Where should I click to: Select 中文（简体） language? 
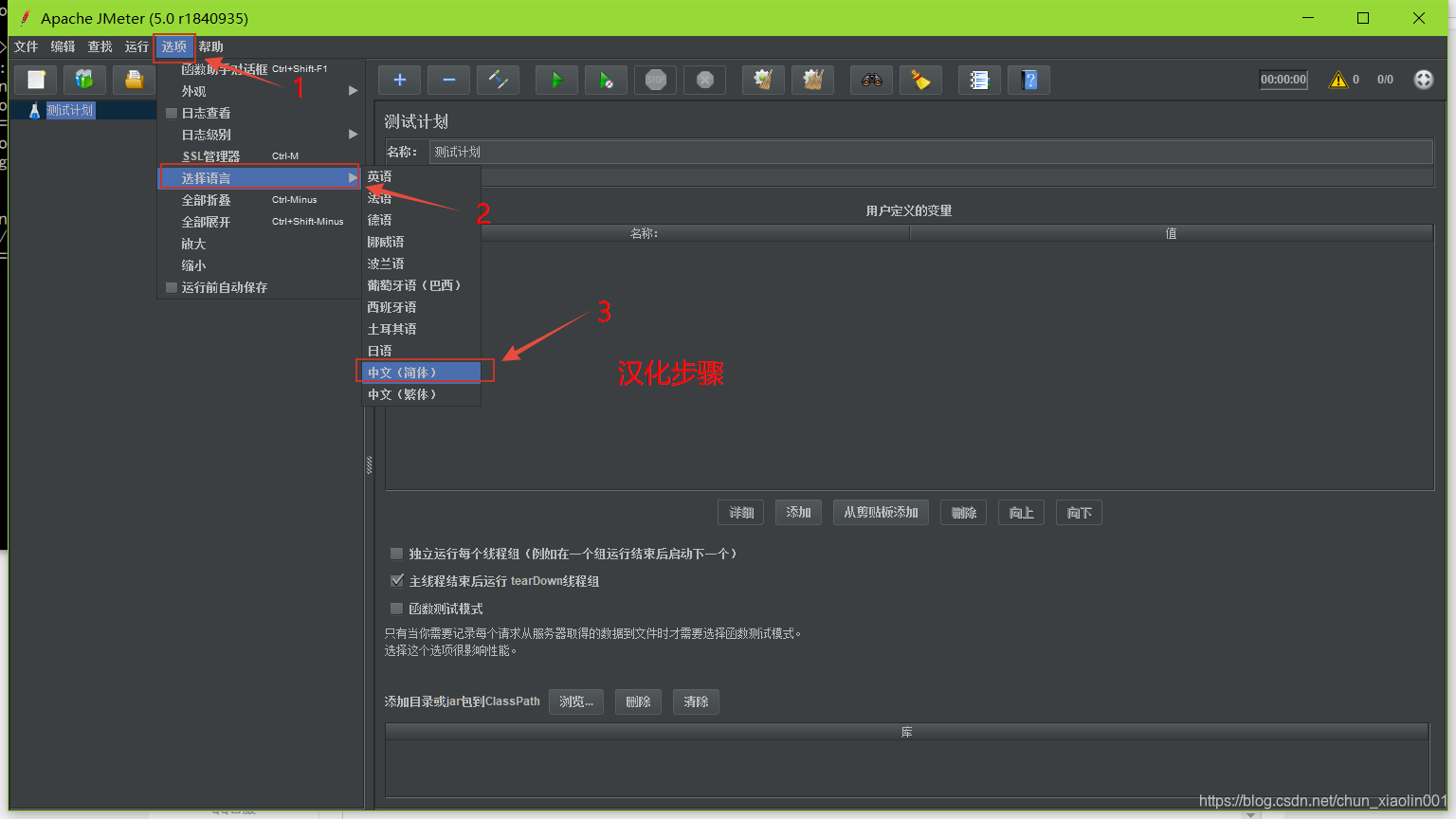422,373
